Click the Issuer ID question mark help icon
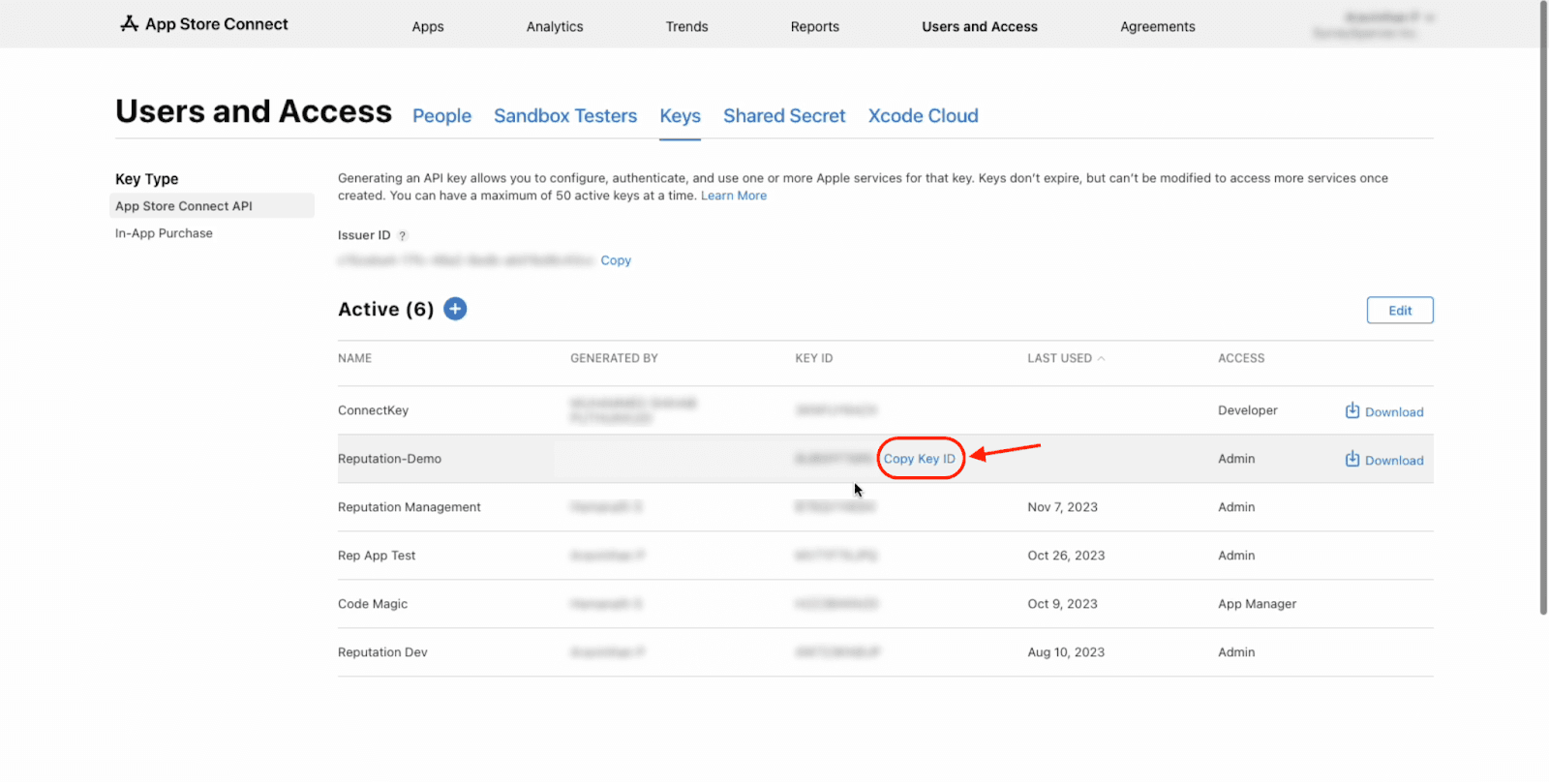The image size is (1549, 784). (x=403, y=236)
